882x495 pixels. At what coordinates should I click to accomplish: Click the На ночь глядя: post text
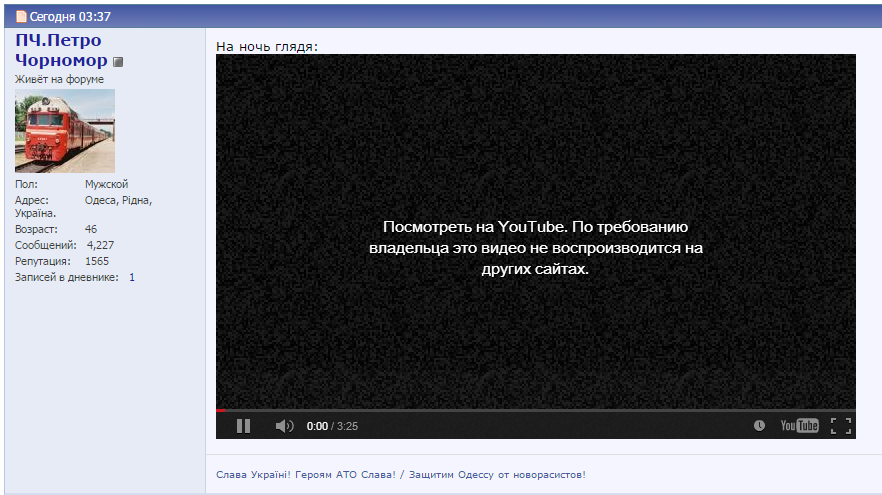pyautogui.click(x=267, y=47)
